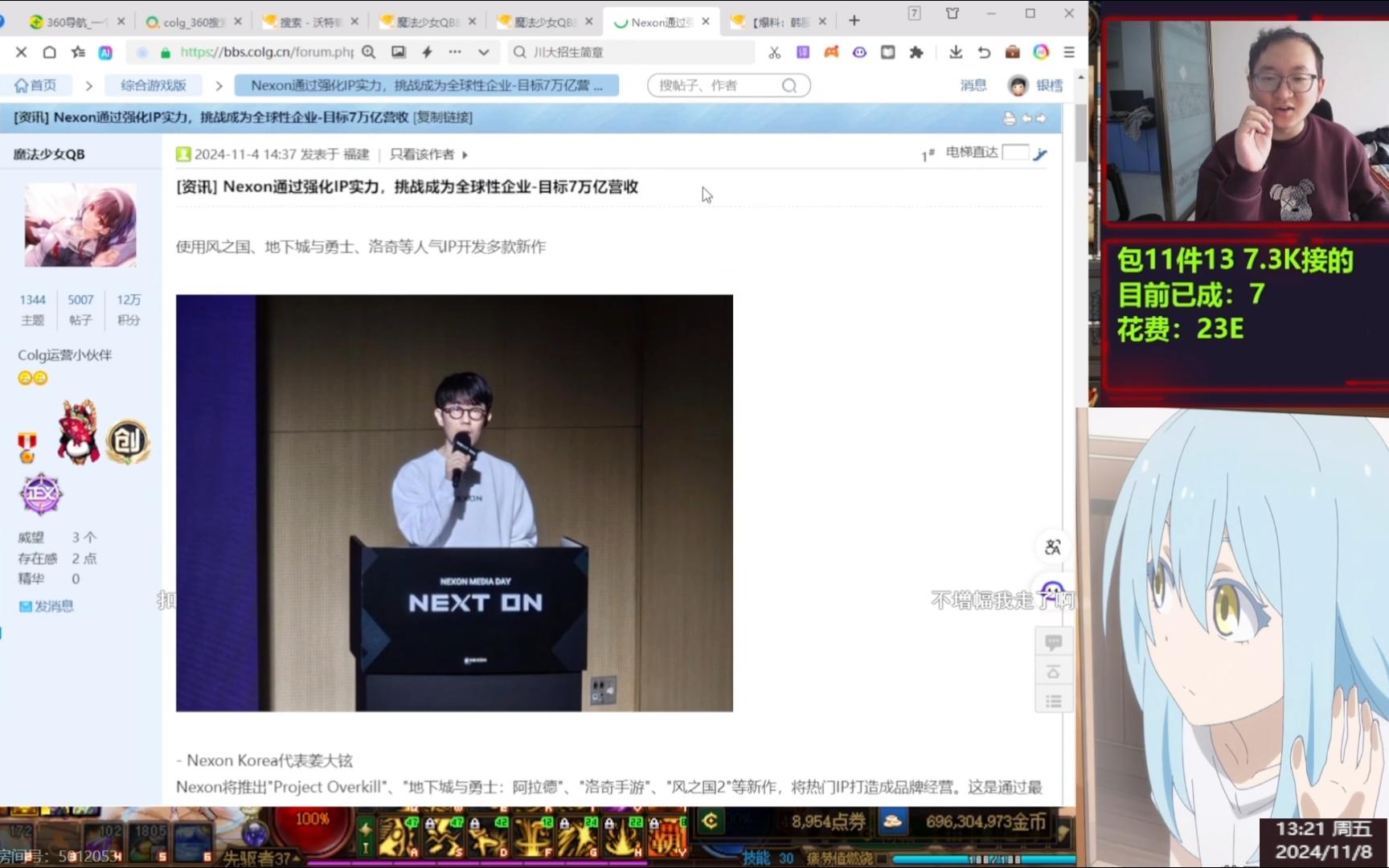Screen dimensions: 1389x868
Task: Go to previous thread with left arrow icon
Action: pos(1026,118)
